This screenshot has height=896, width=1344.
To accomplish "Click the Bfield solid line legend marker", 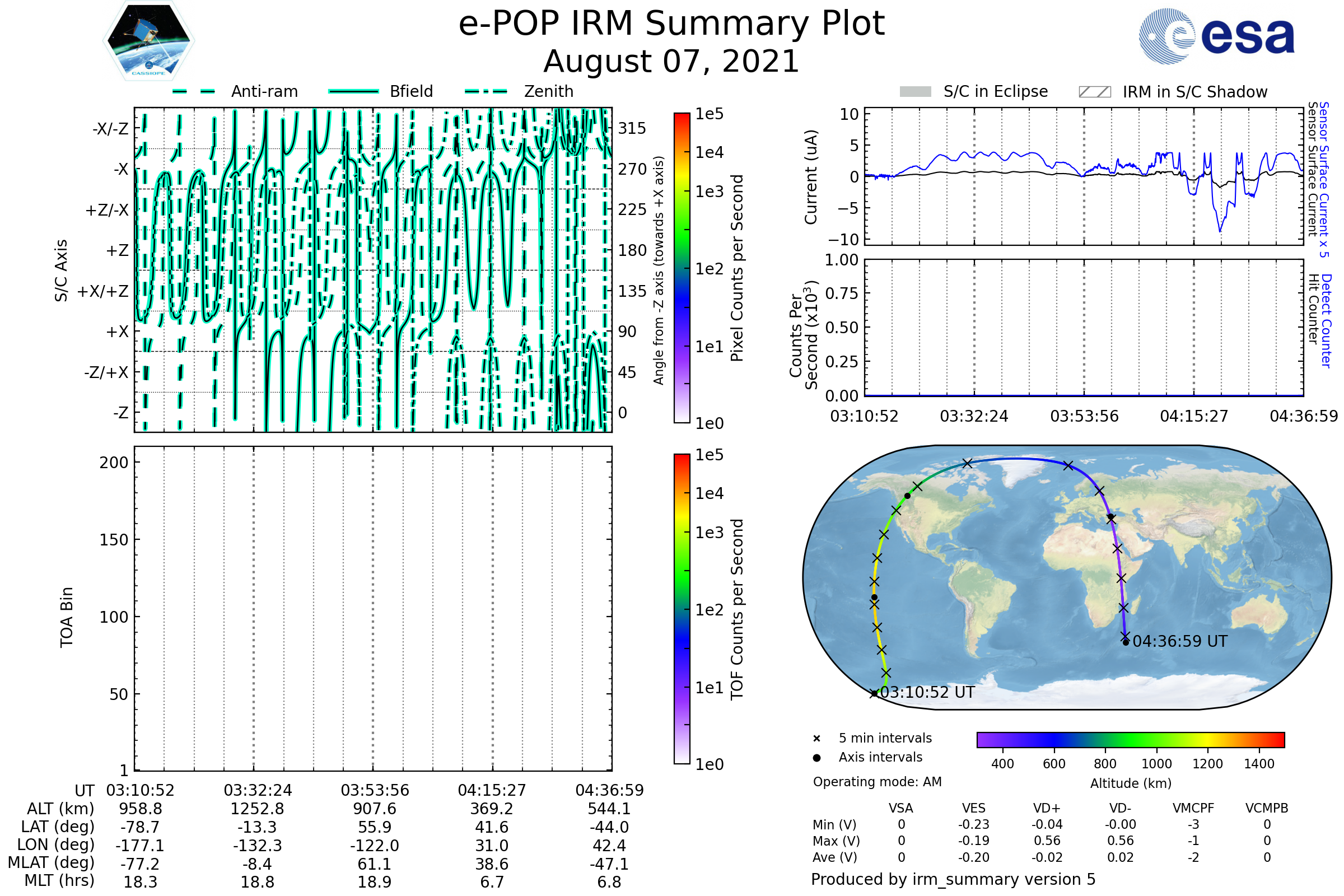I will (x=353, y=91).
